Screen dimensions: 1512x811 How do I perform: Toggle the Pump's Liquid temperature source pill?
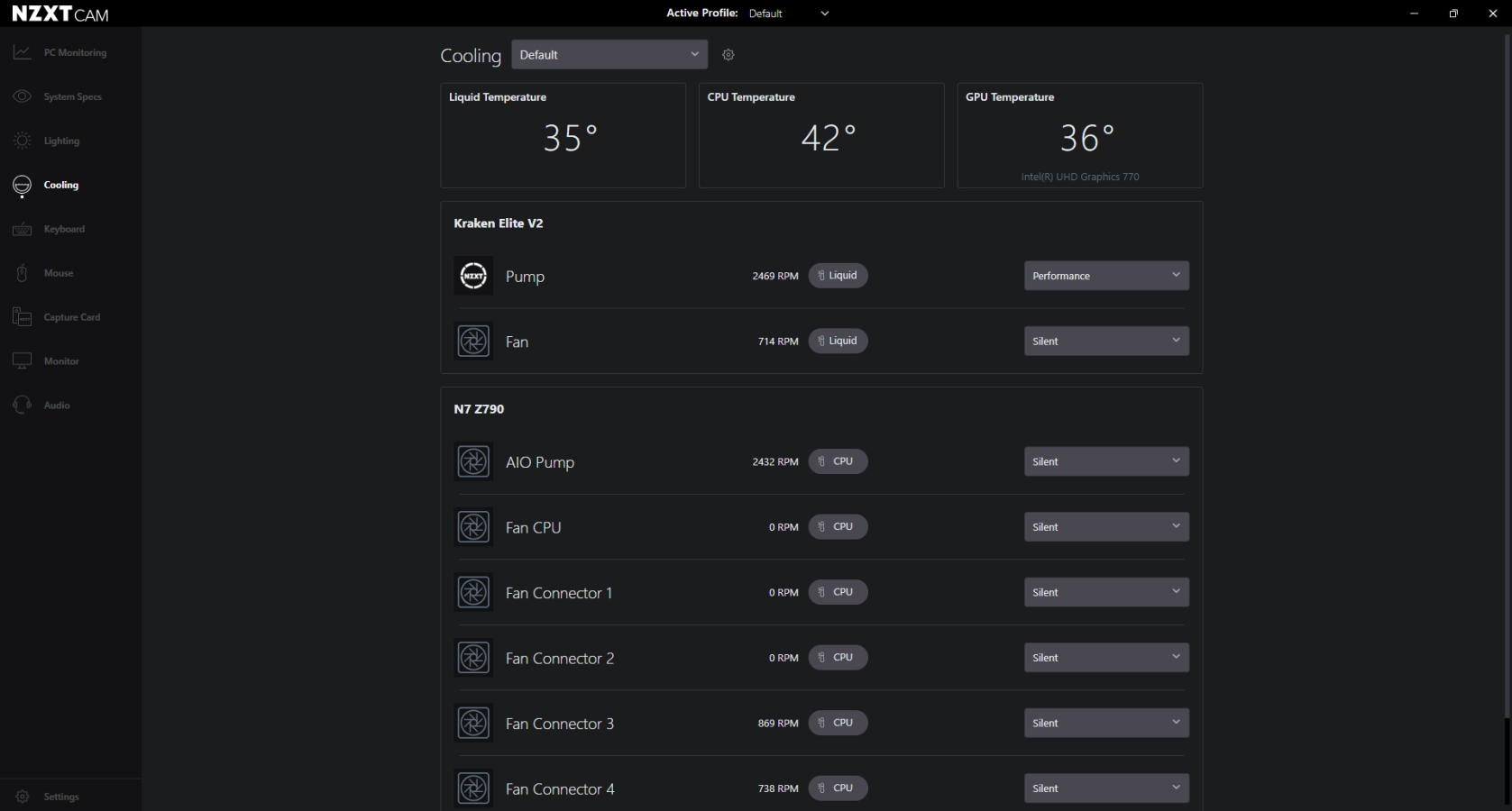[x=838, y=276]
